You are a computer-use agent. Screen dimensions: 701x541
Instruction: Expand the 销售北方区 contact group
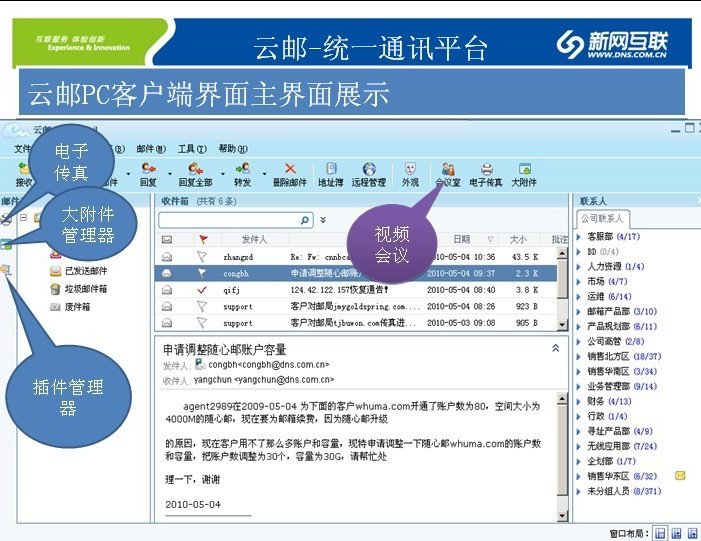coord(579,356)
